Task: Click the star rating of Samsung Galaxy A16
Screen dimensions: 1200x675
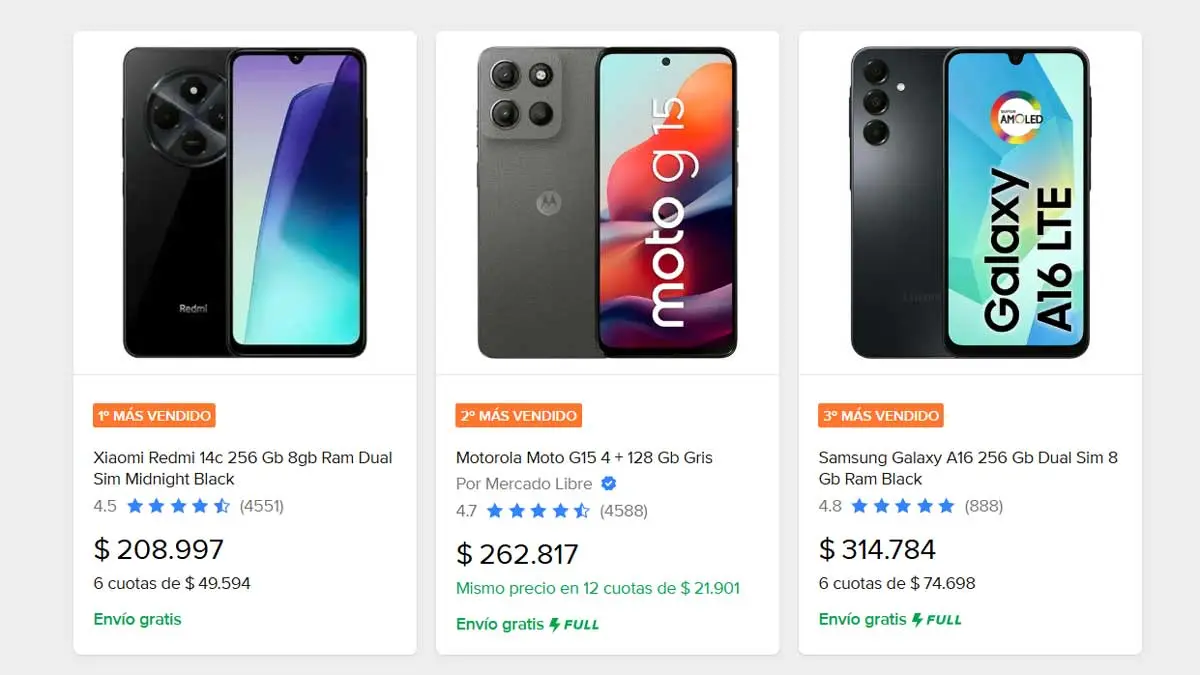Action: (903, 506)
